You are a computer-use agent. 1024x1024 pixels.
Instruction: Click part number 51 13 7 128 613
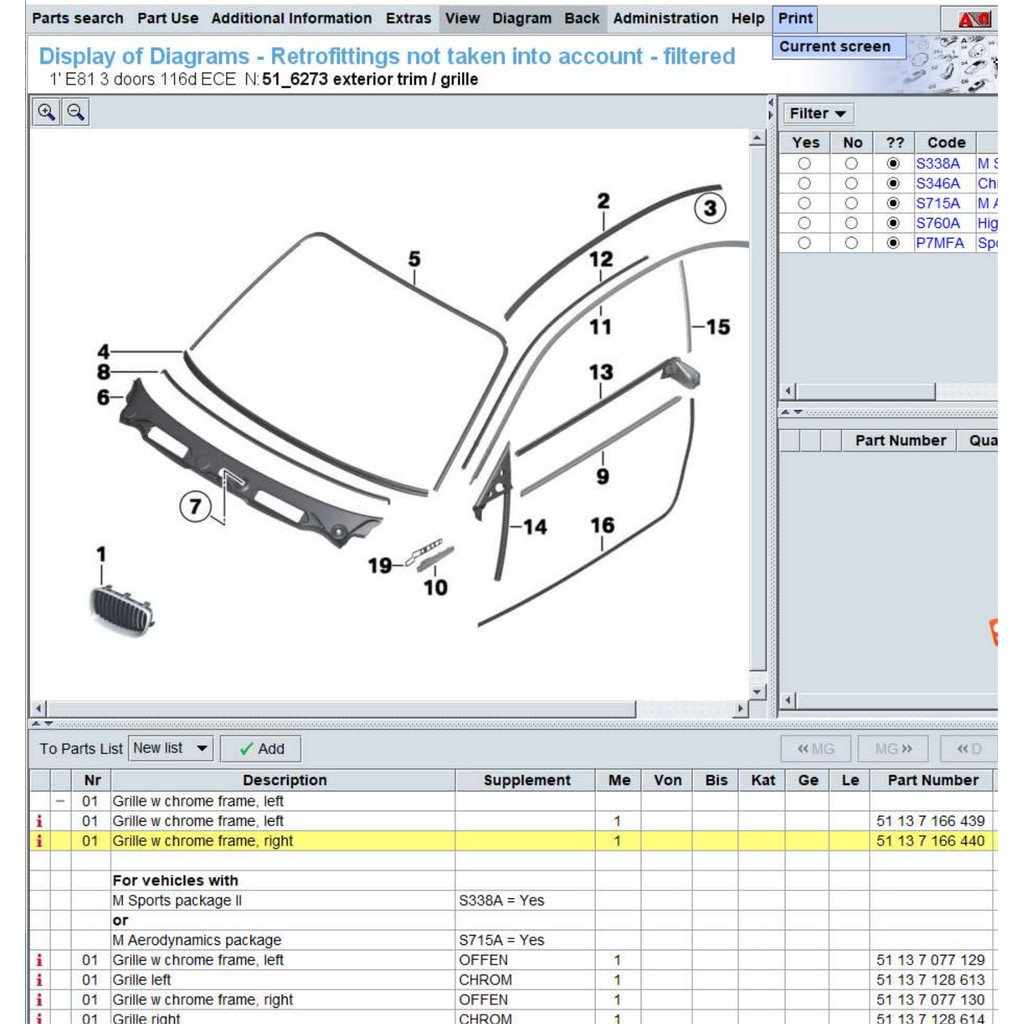[931, 980]
